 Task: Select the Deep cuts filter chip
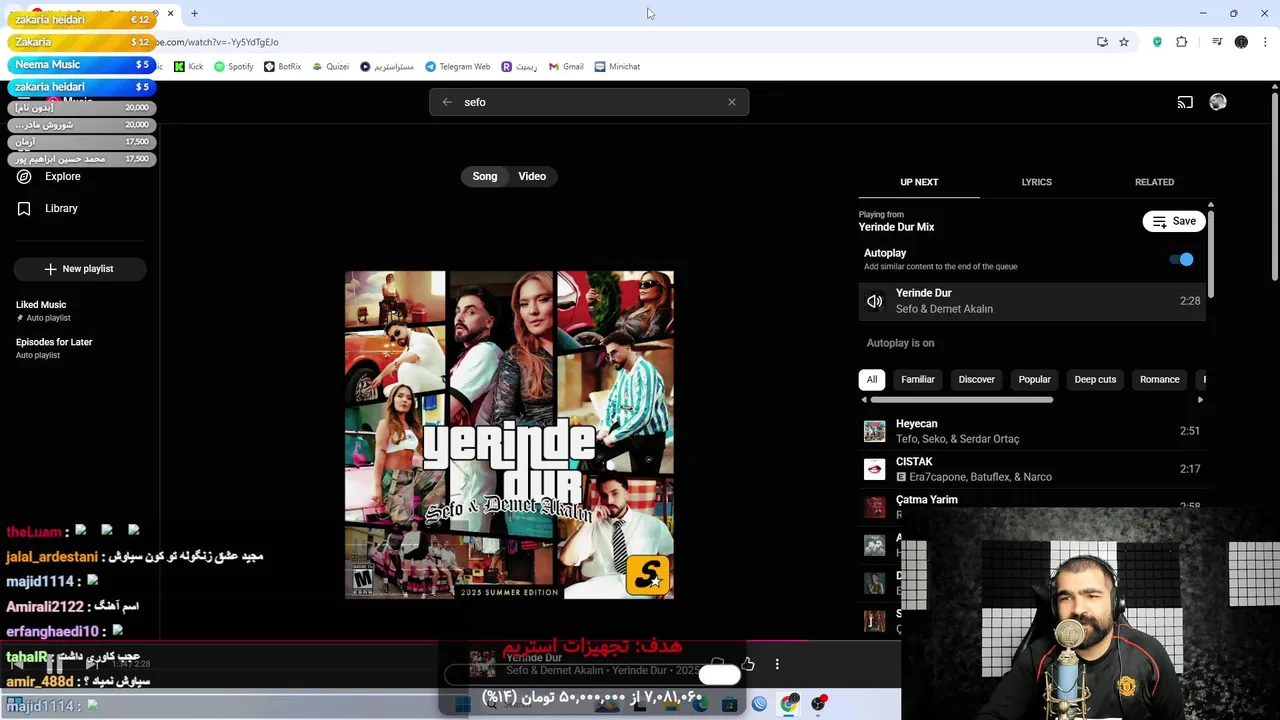1095,380
